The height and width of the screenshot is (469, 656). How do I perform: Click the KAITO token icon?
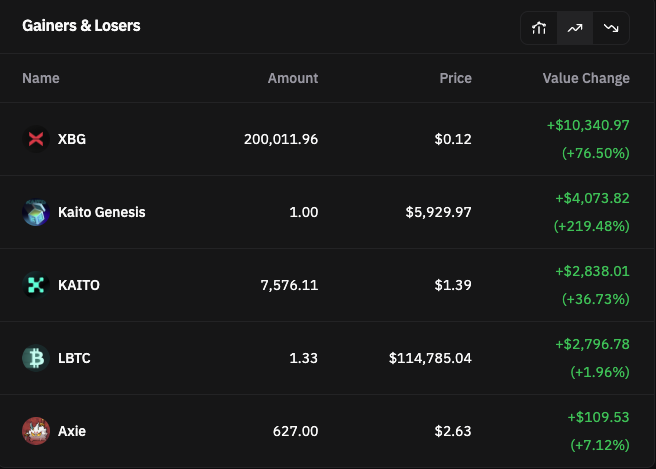coord(36,285)
